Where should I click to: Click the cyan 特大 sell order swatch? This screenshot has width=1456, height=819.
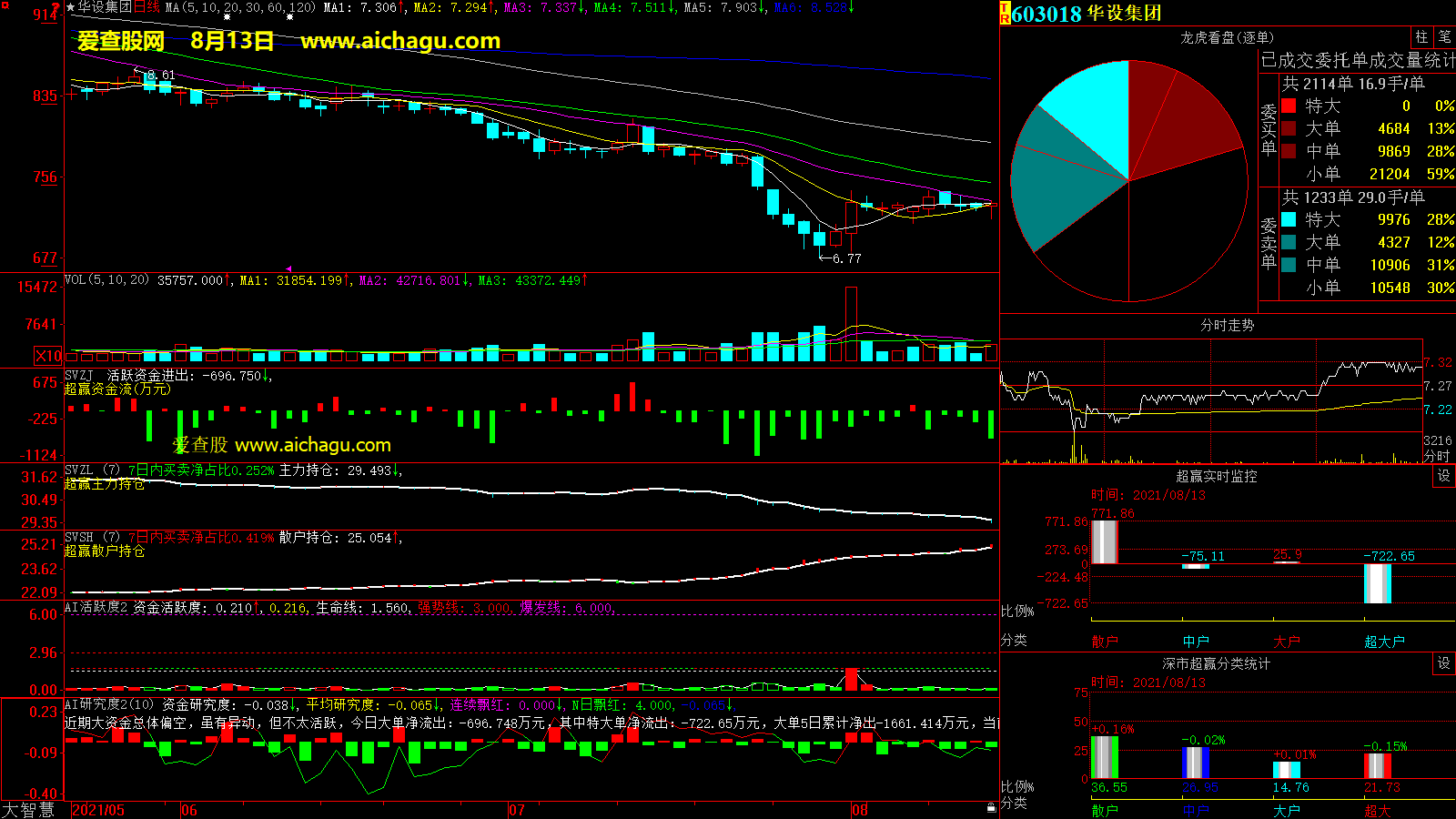(1289, 219)
